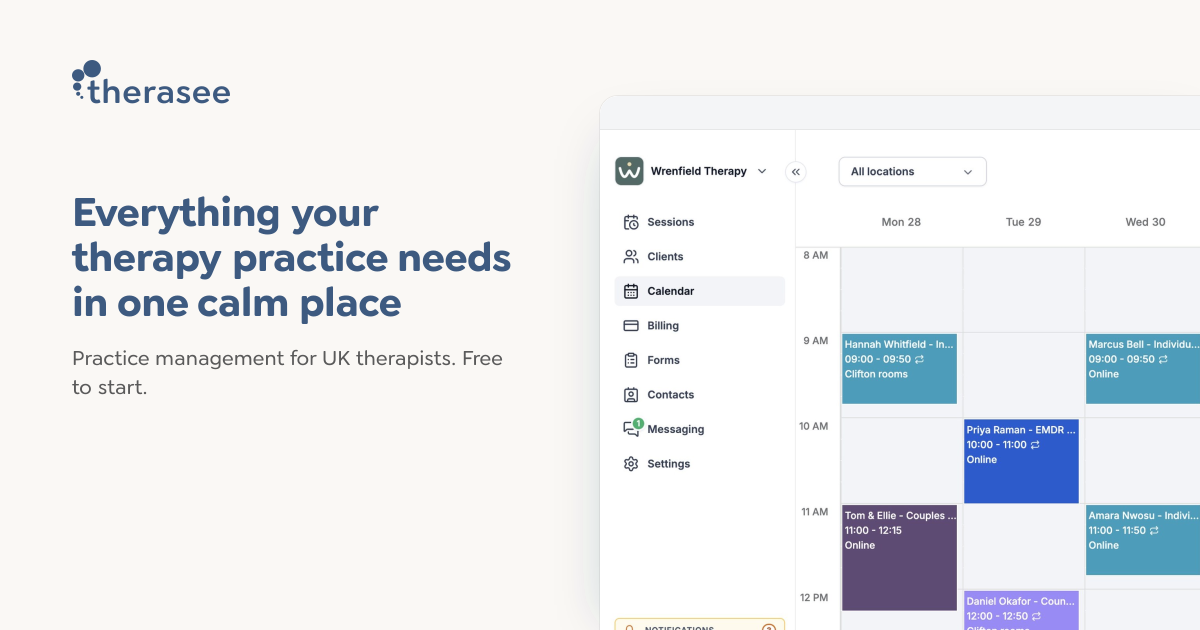1200x630 pixels.
Task: Click the 10 AM time label
Action: (813, 427)
